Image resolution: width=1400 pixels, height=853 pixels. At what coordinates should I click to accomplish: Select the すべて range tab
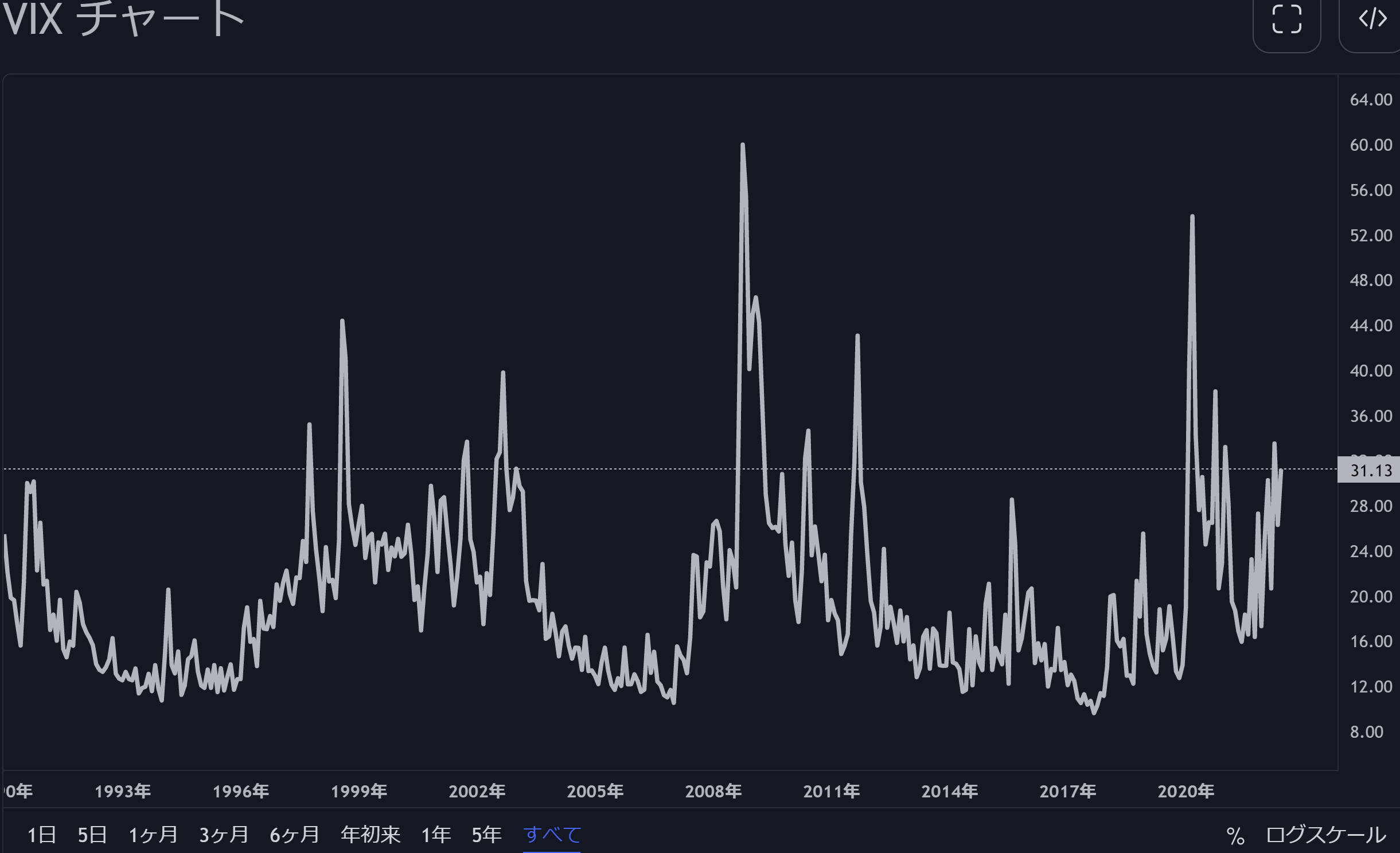552,835
